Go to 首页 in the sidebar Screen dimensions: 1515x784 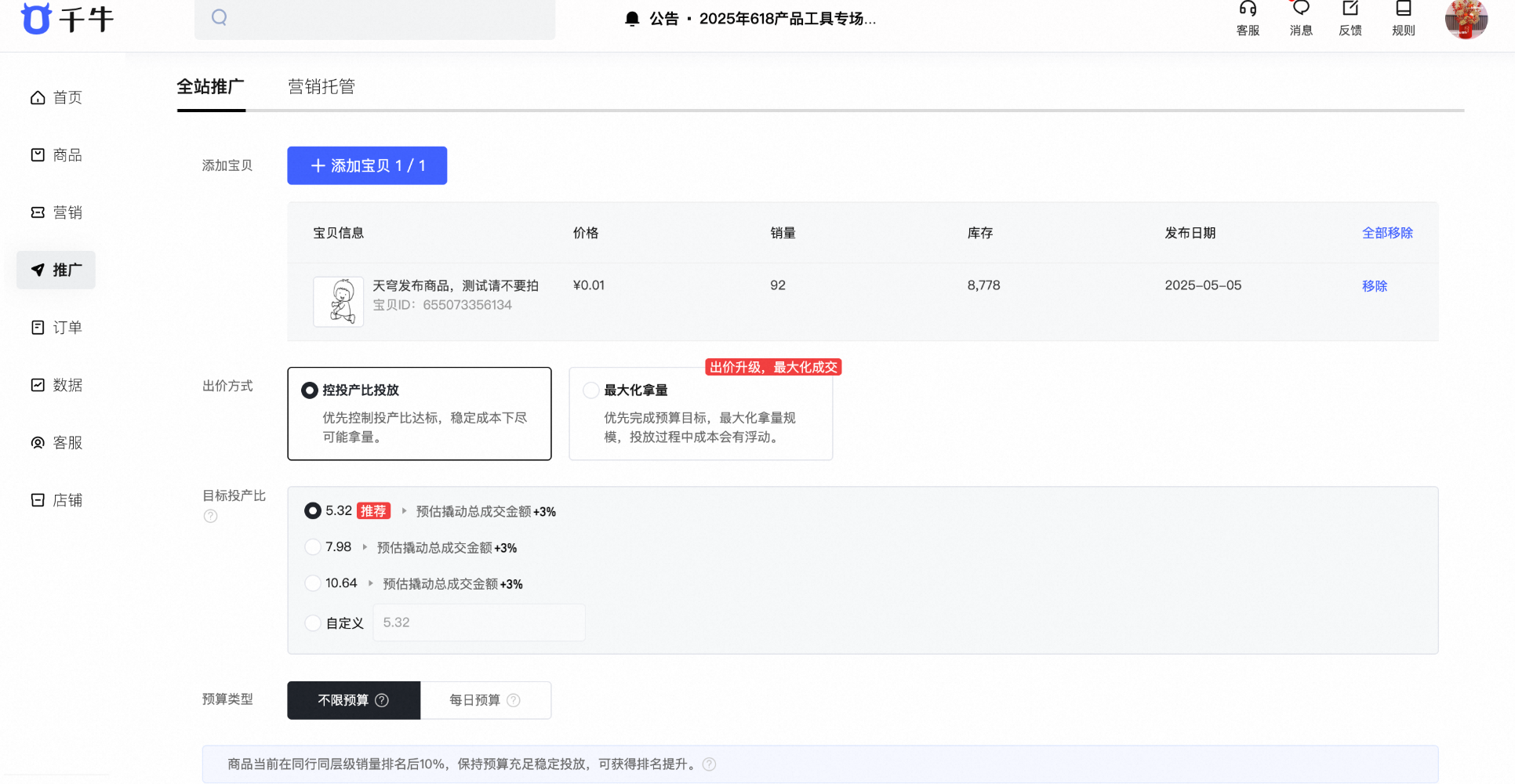(x=56, y=97)
